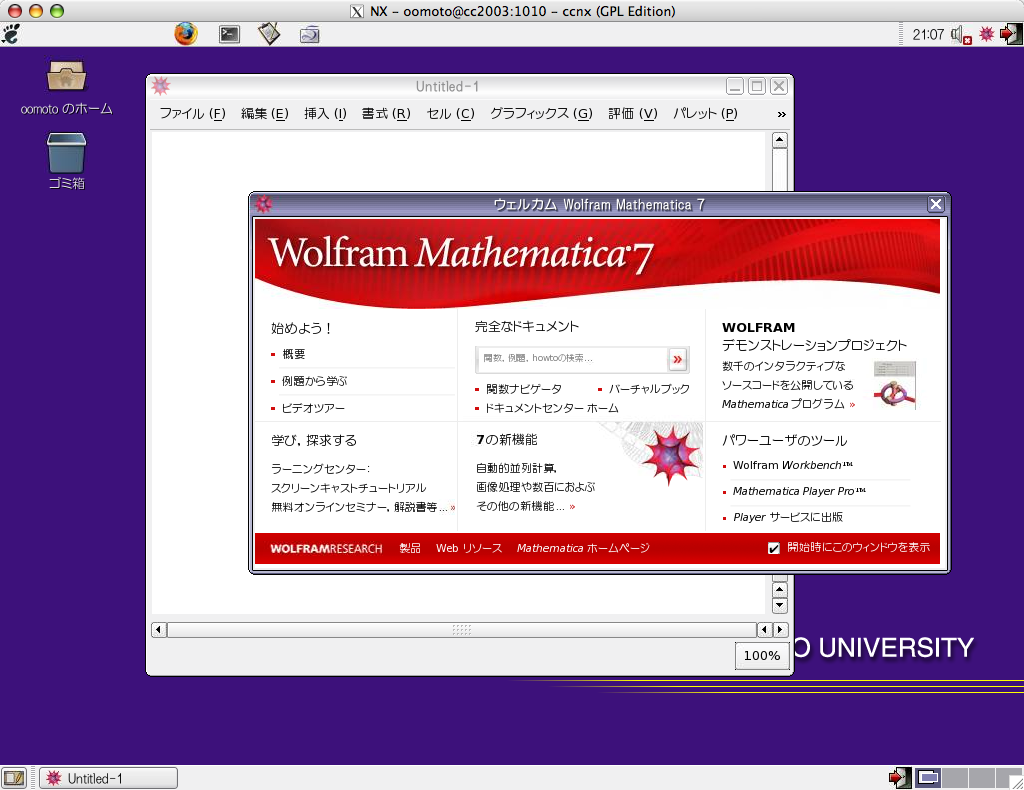Image resolution: width=1024 pixels, height=790 pixels.
Task: Click the scroll right arrow at far right end
Action: (780, 630)
